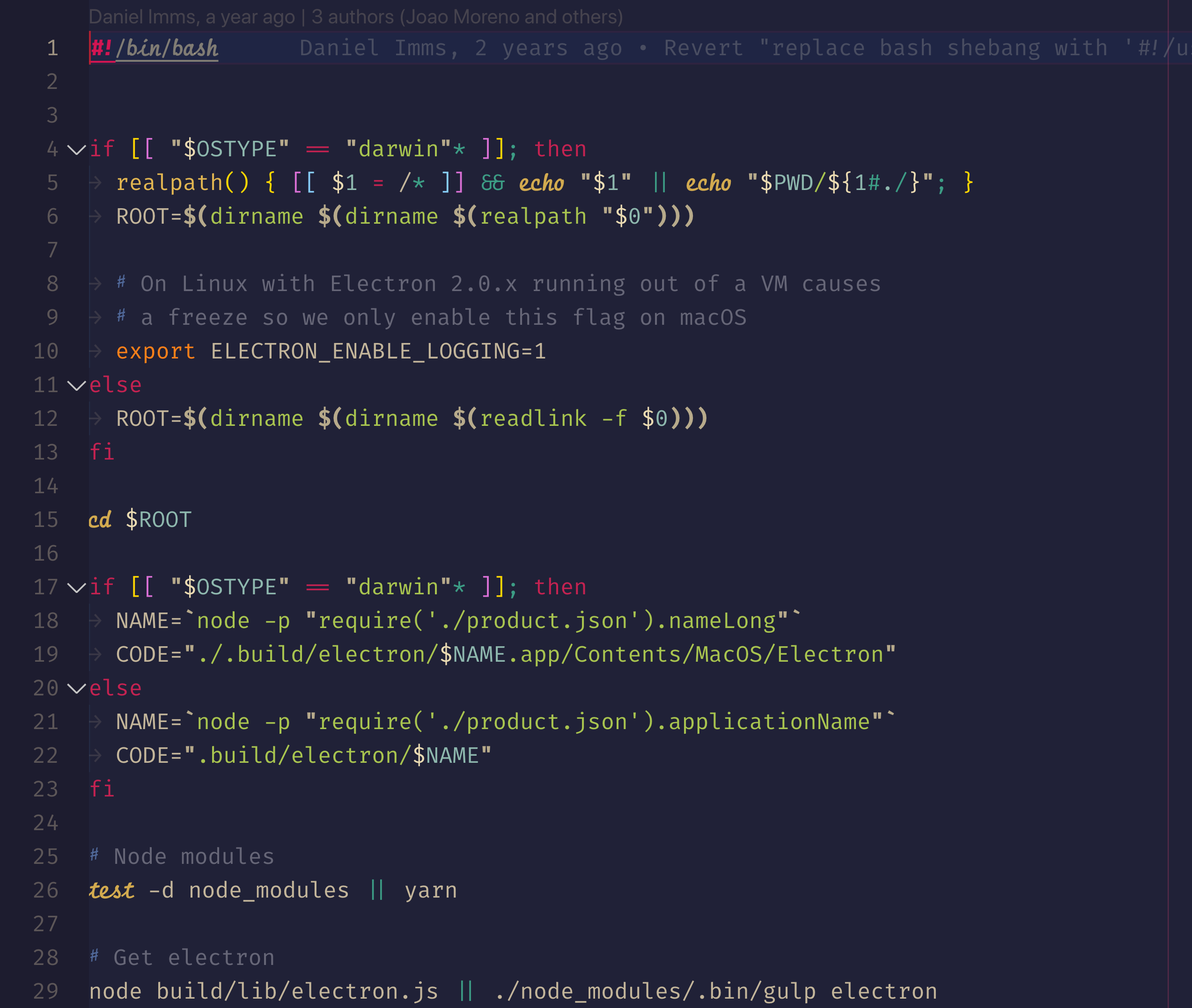Place cursor on 'export' keyword
Viewport: 1192px width, 1008px height.
click(x=155, y=351)
